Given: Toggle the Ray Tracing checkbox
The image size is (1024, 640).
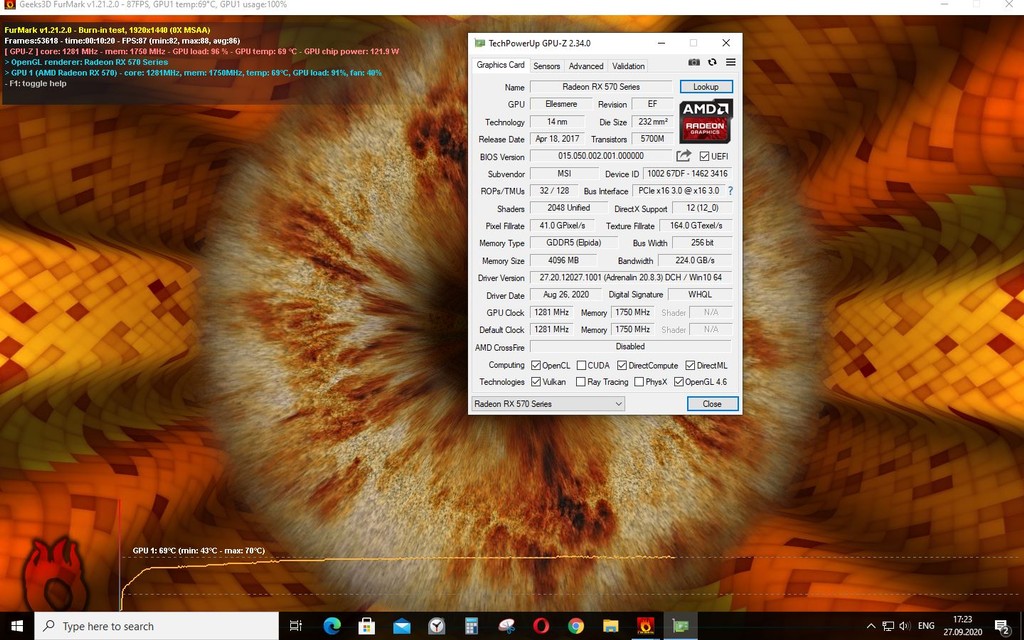Looking at the screenshot, I should 581,381.
